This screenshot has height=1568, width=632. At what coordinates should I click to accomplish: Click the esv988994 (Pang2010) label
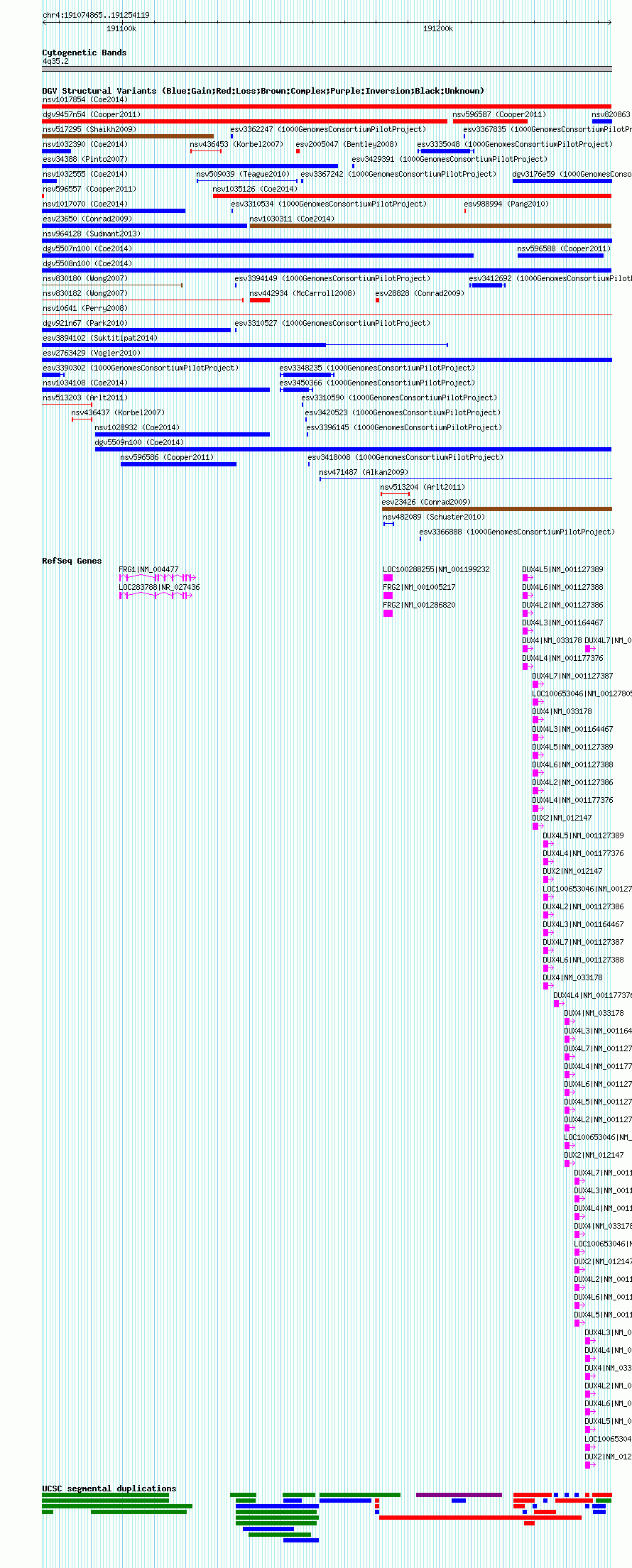[506, 204]
